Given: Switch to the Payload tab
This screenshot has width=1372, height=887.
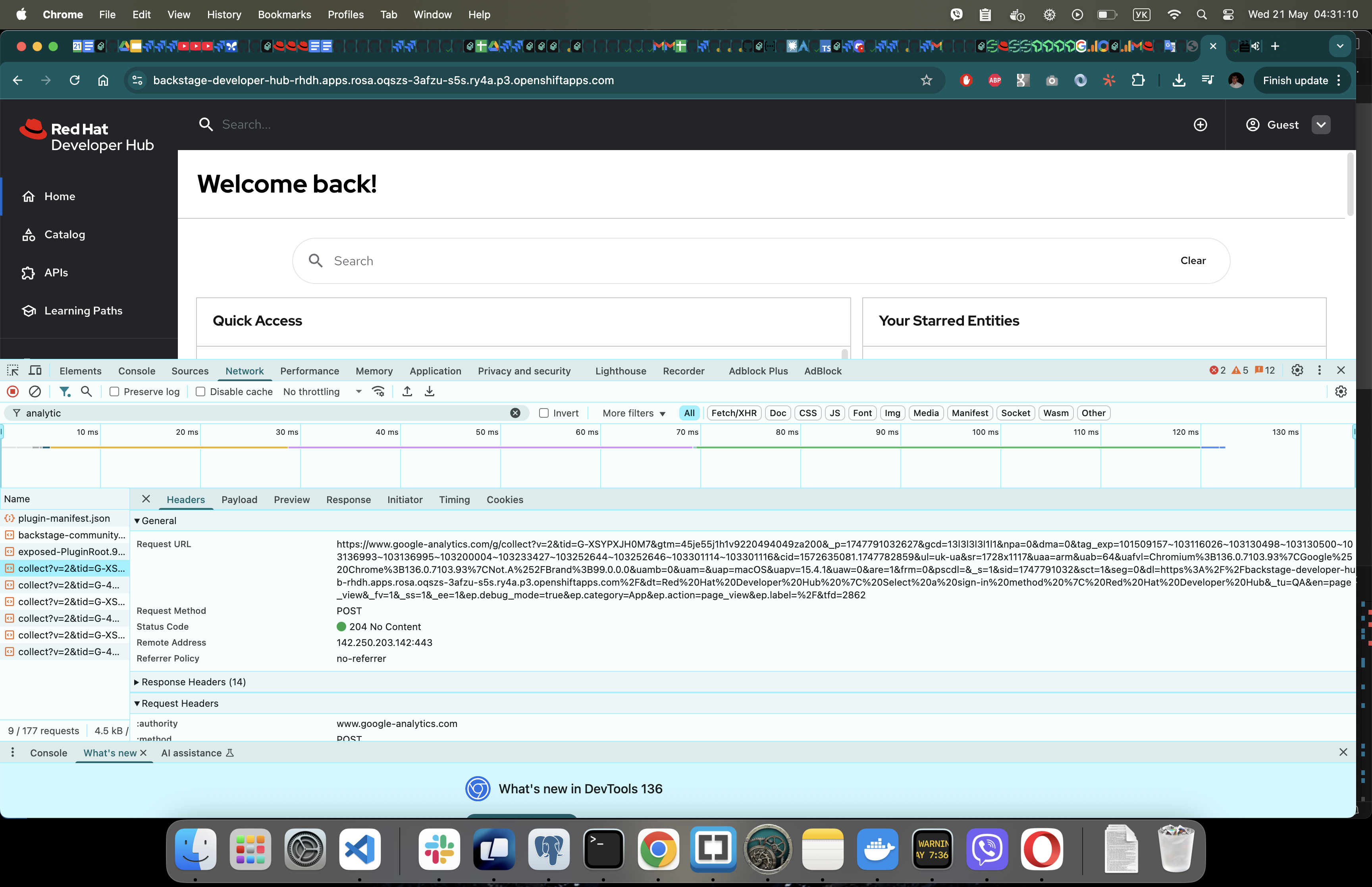Looking at the screenshot, I should tap(239, 500).
